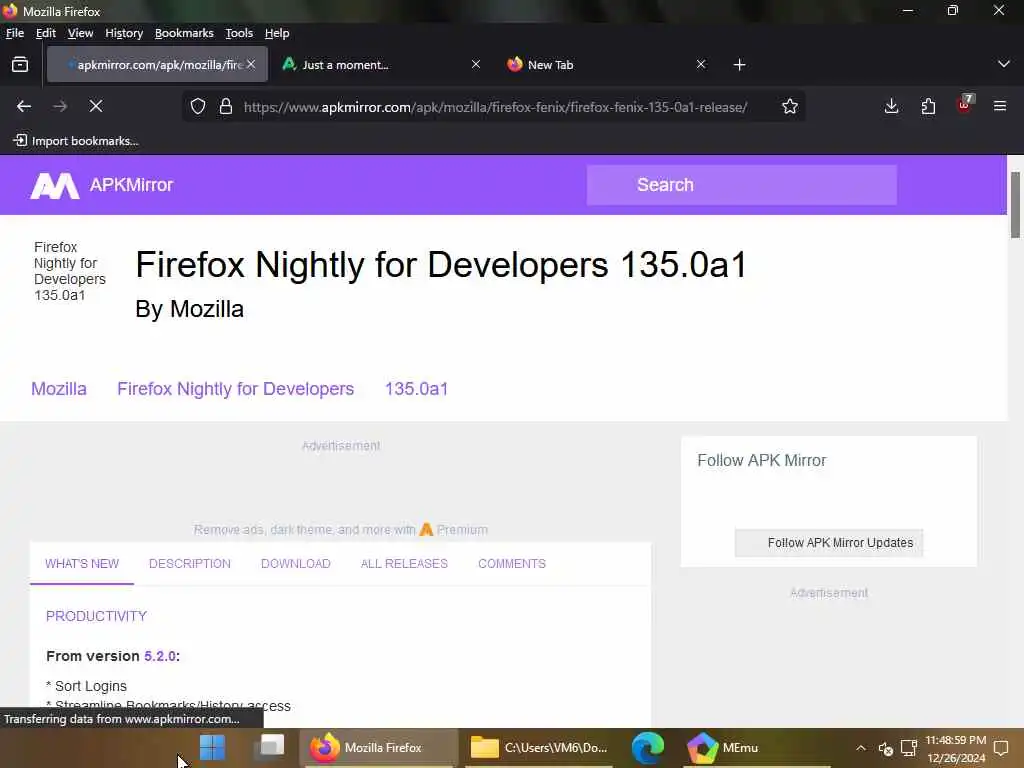The width and height of the screenshot is (1024, 768).
Task: Close the New Tab tab
Action: pos(701,64)
